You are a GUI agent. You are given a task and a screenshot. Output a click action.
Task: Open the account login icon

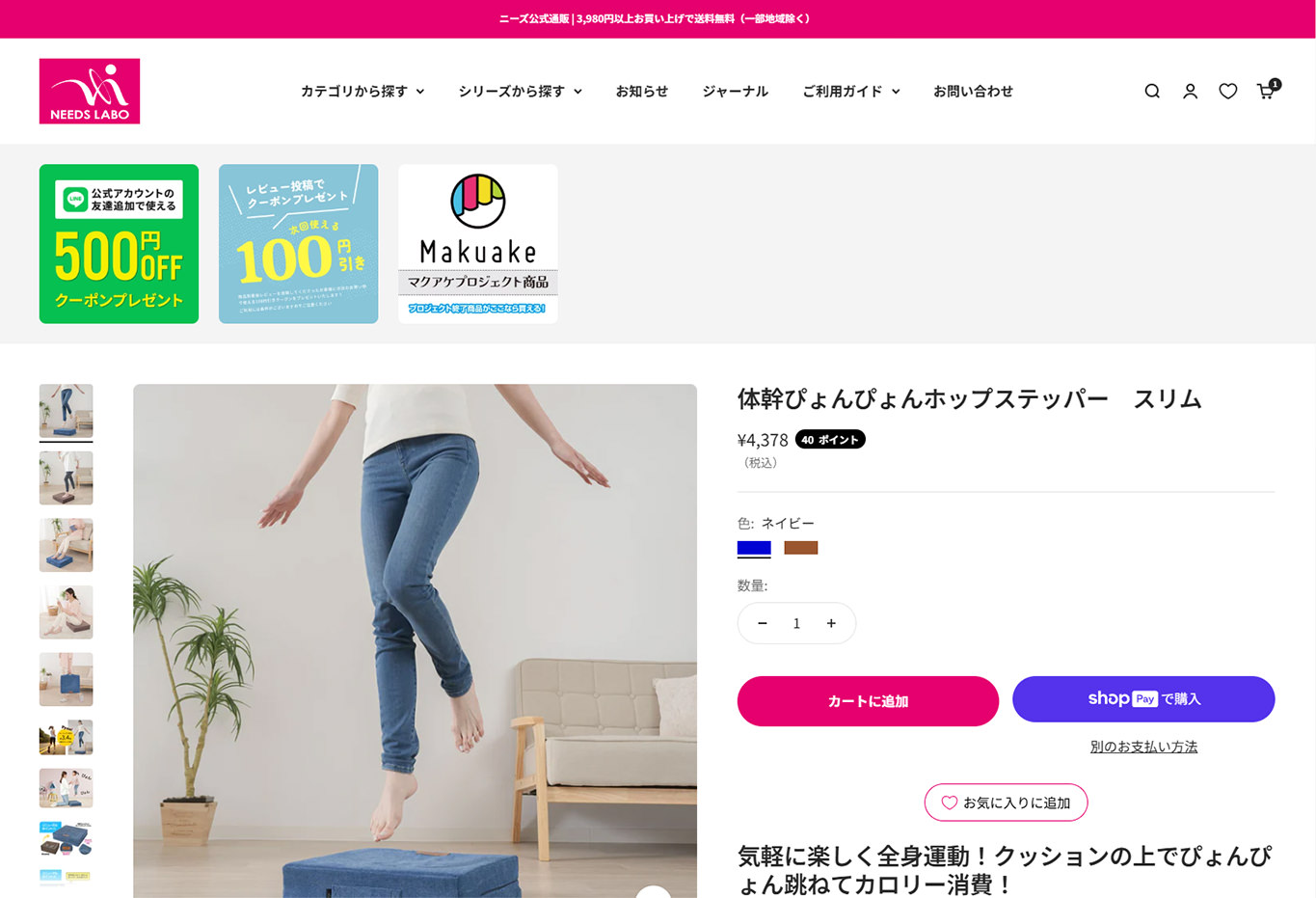(1190, 91)
